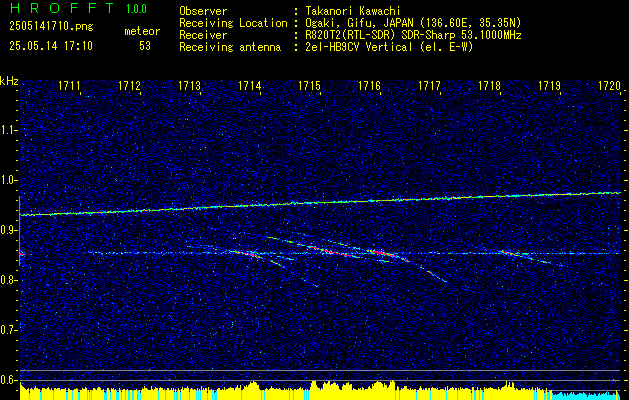Click the 1719 time axis marker

point(549,85)
